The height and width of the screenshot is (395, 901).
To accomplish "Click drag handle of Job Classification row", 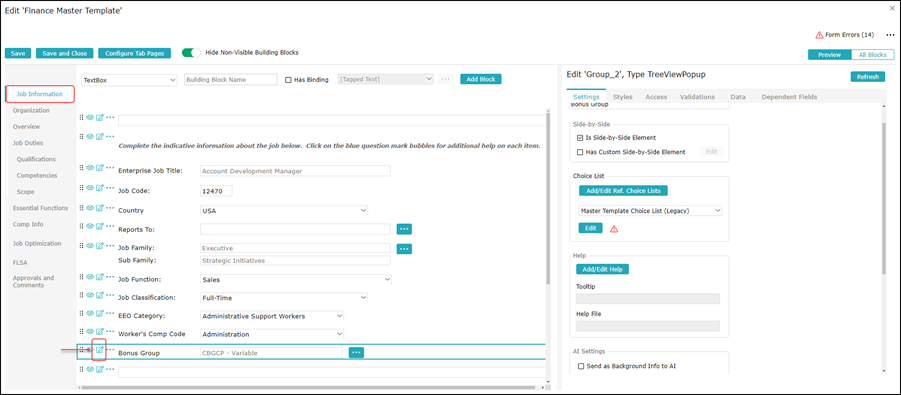I will click(82, 294).
